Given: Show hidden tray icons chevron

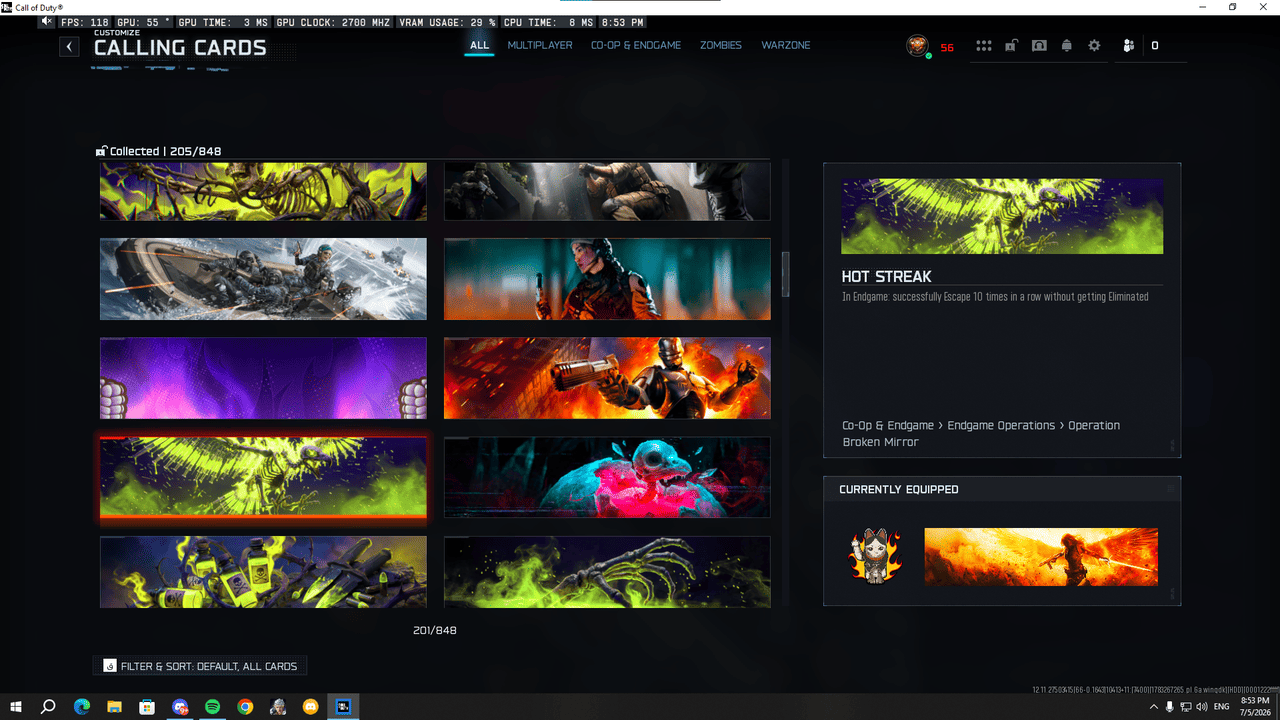Looking at the screenshot, I should 1153,707.
